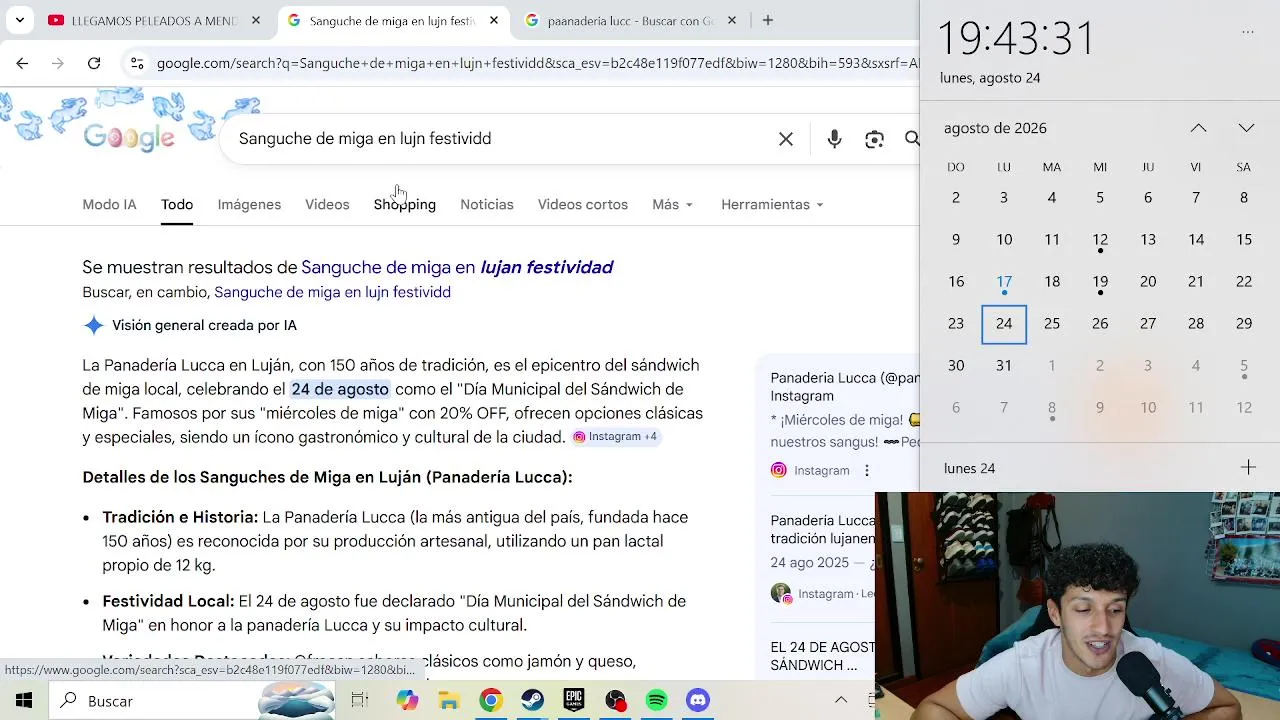This screenshot has width=1280, height=720.
Task: Open File Explorer from the taskbar
Action: [449, 701]
